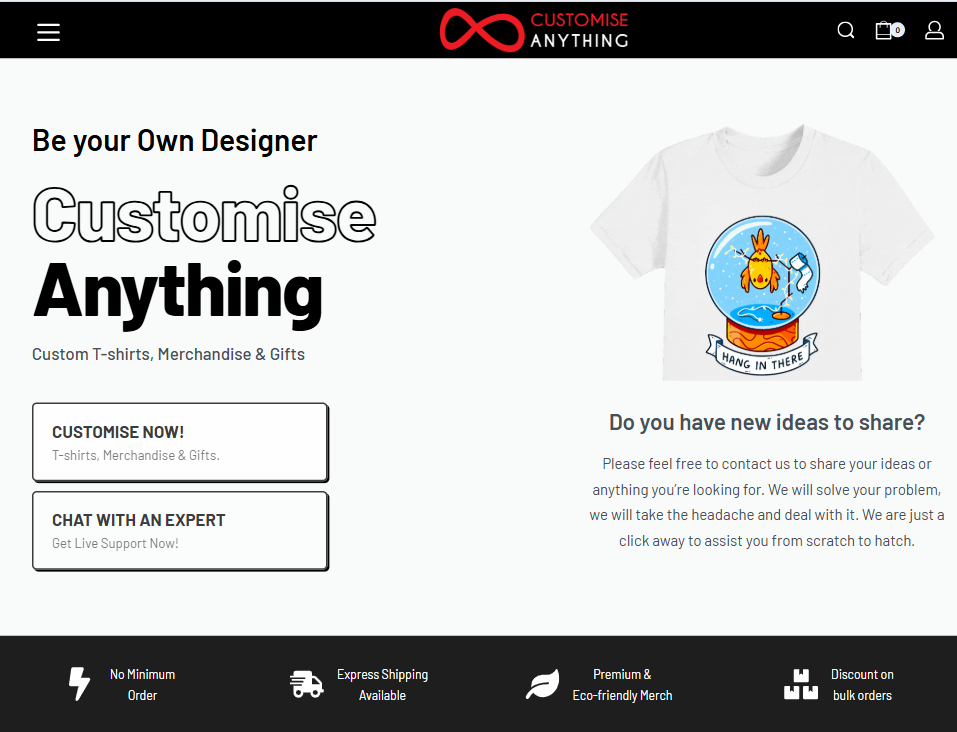Click 'Premium & Eco-friendly Merch' text
Screen dimensions: 957x732
pyautogui.click(x=622, y=685)
